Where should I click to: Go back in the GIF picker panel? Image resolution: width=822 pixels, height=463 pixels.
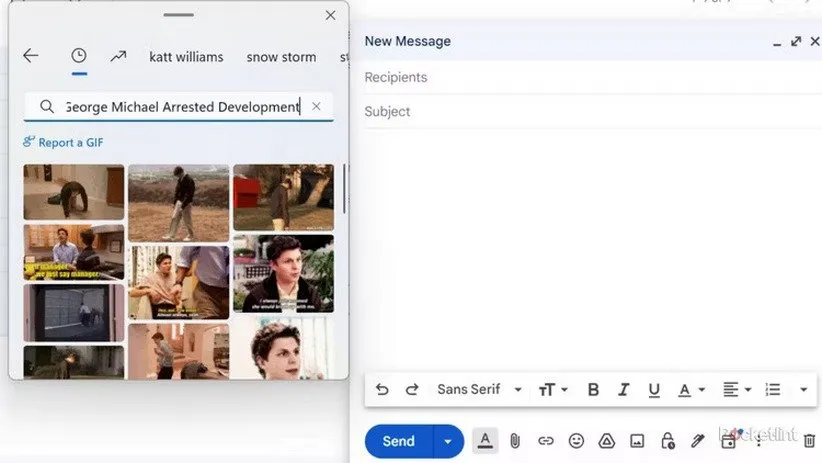[31, 56]
